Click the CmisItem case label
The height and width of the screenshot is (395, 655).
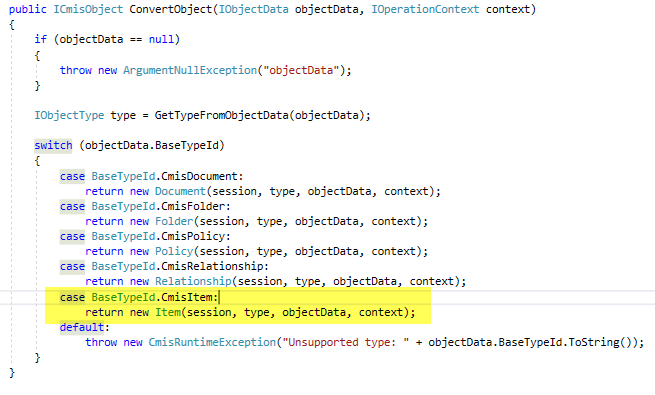click(187, 297)
